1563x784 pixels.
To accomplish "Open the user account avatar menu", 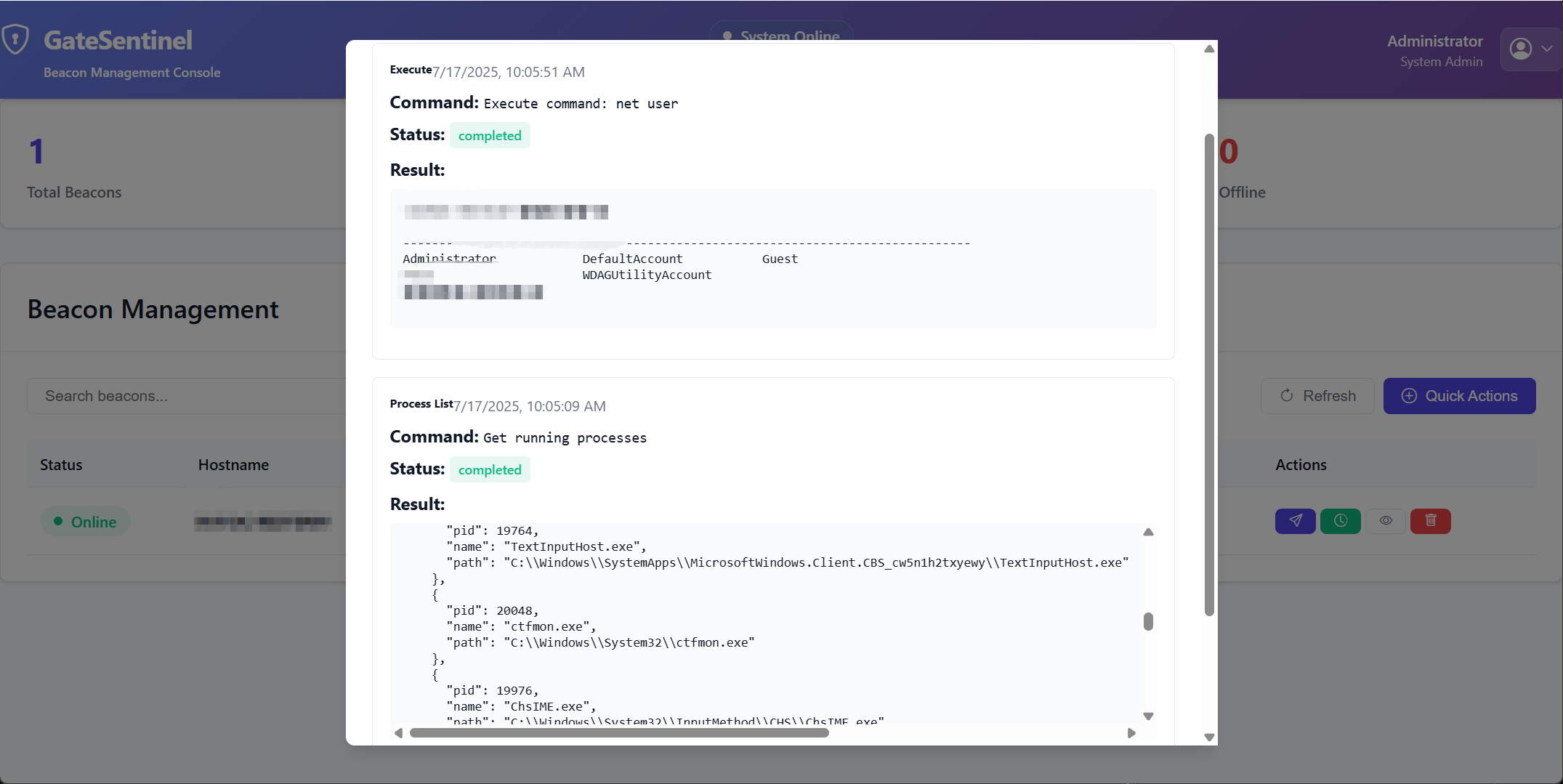I will click(x=1531, y=49).
